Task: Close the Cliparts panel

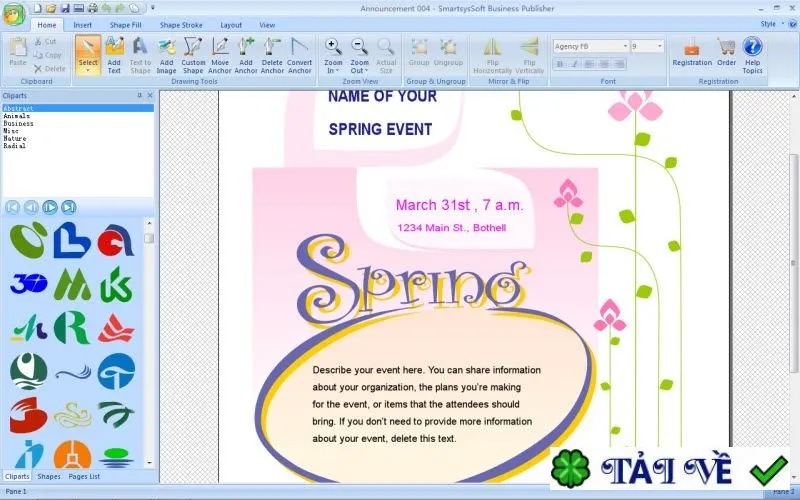Action: pyautogui.click(x=150, y=95)
